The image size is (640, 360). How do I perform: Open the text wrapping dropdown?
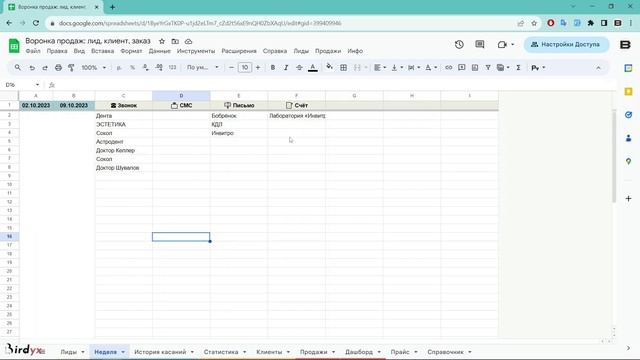pyautogui.click(x=414, y=67)
